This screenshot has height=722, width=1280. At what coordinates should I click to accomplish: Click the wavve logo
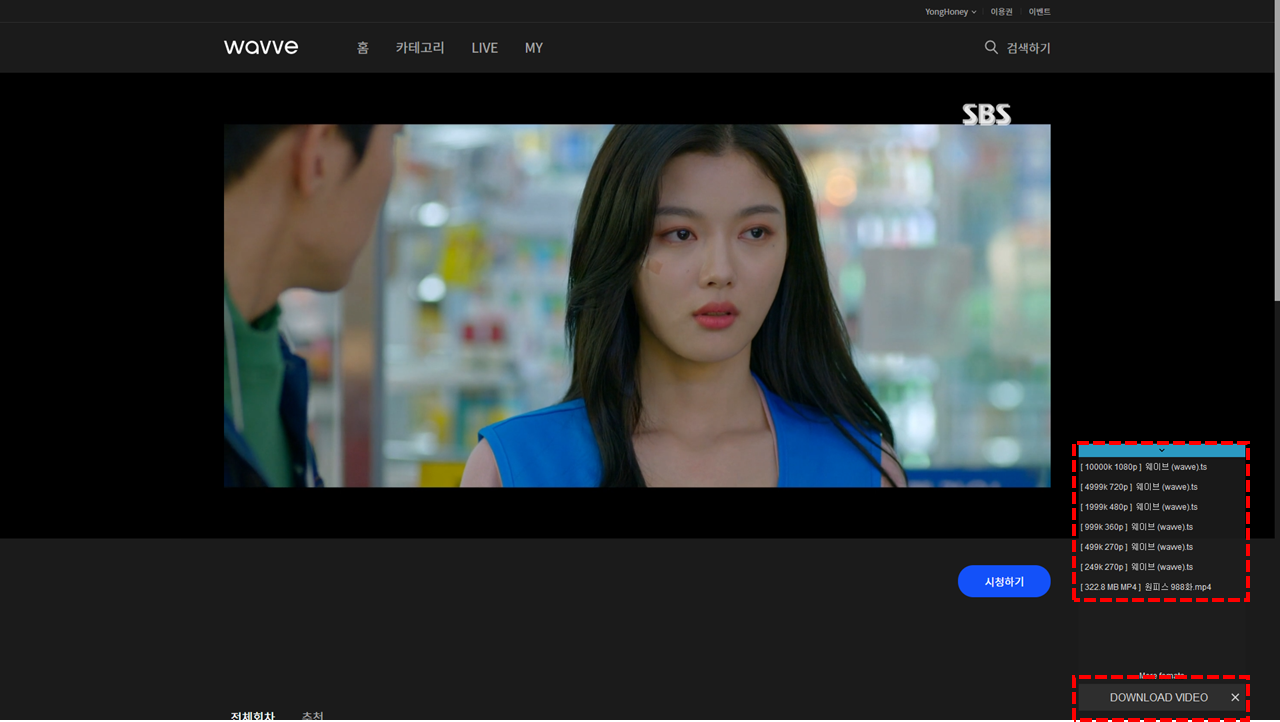point(261,47)
